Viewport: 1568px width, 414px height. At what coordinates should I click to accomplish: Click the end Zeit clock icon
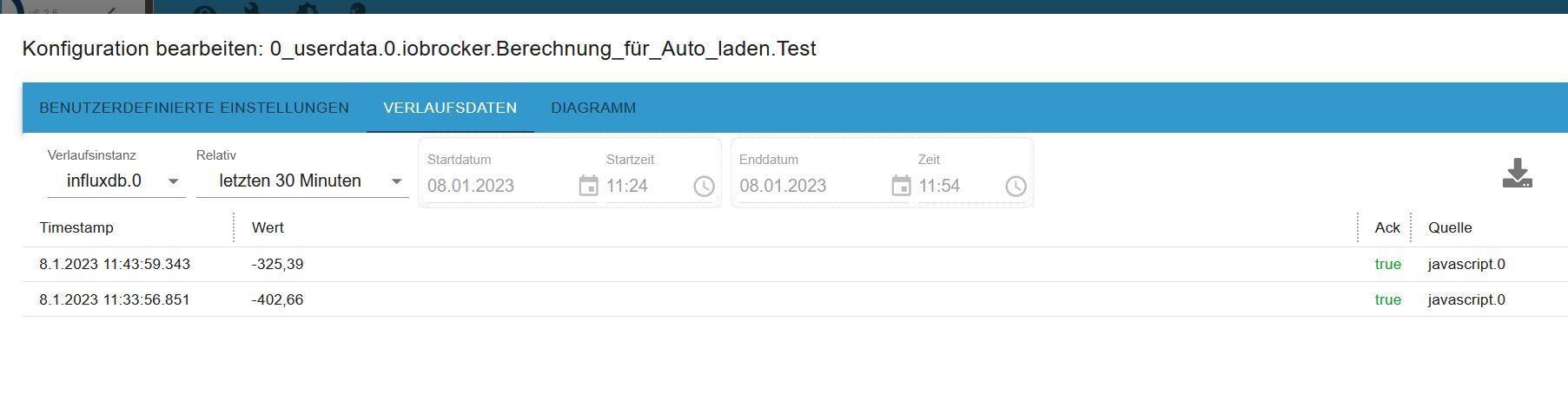1016,186
